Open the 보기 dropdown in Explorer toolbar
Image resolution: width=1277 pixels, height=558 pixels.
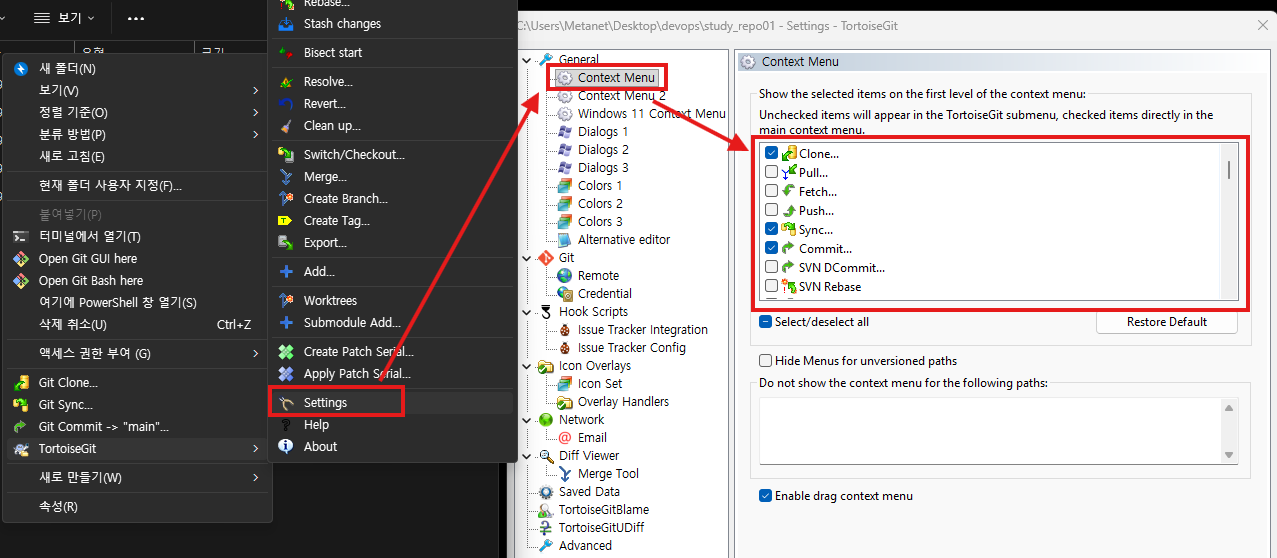pyautogui.click(x=64, y=18)
